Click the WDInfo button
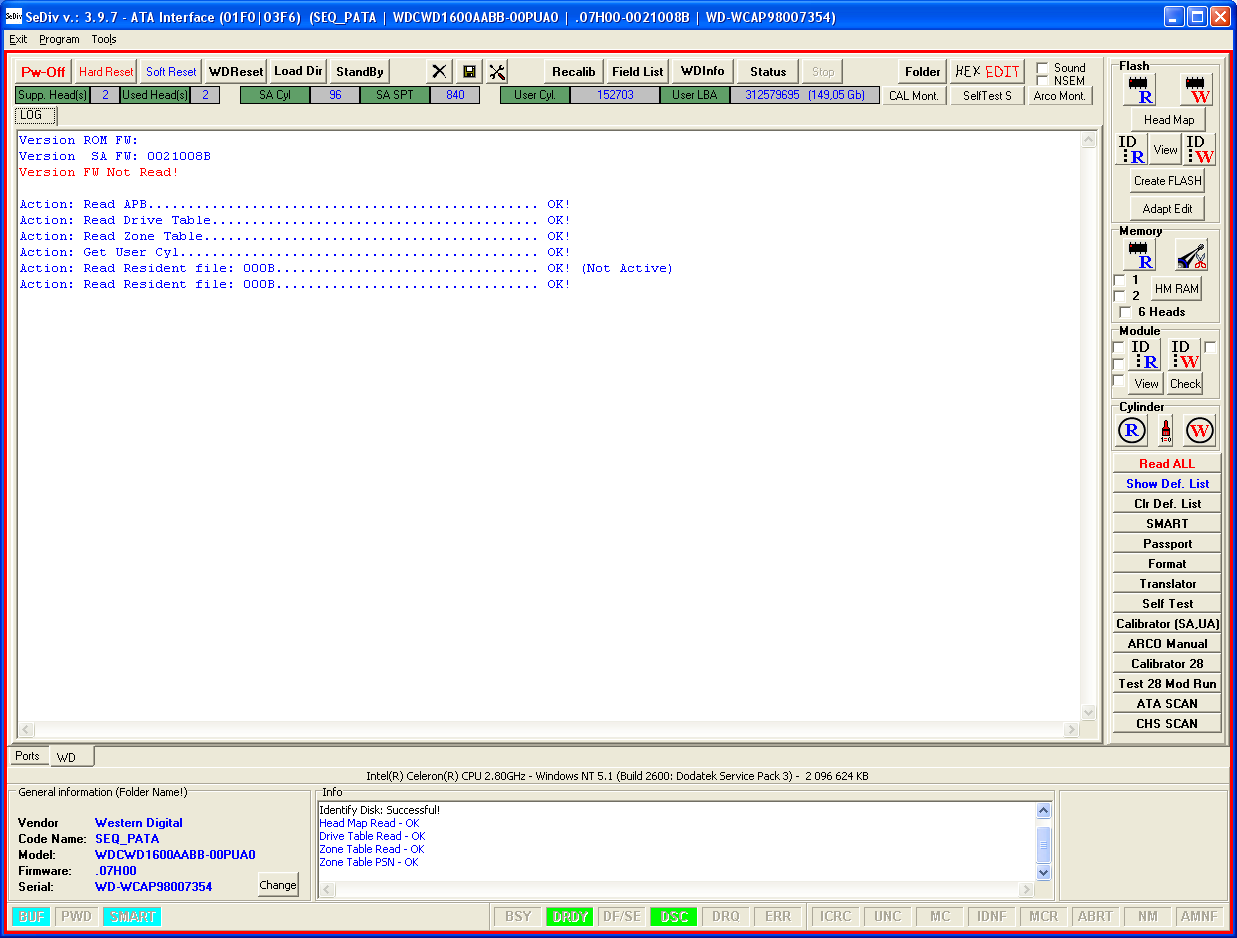1237x938 pixels. pos(703,72)
